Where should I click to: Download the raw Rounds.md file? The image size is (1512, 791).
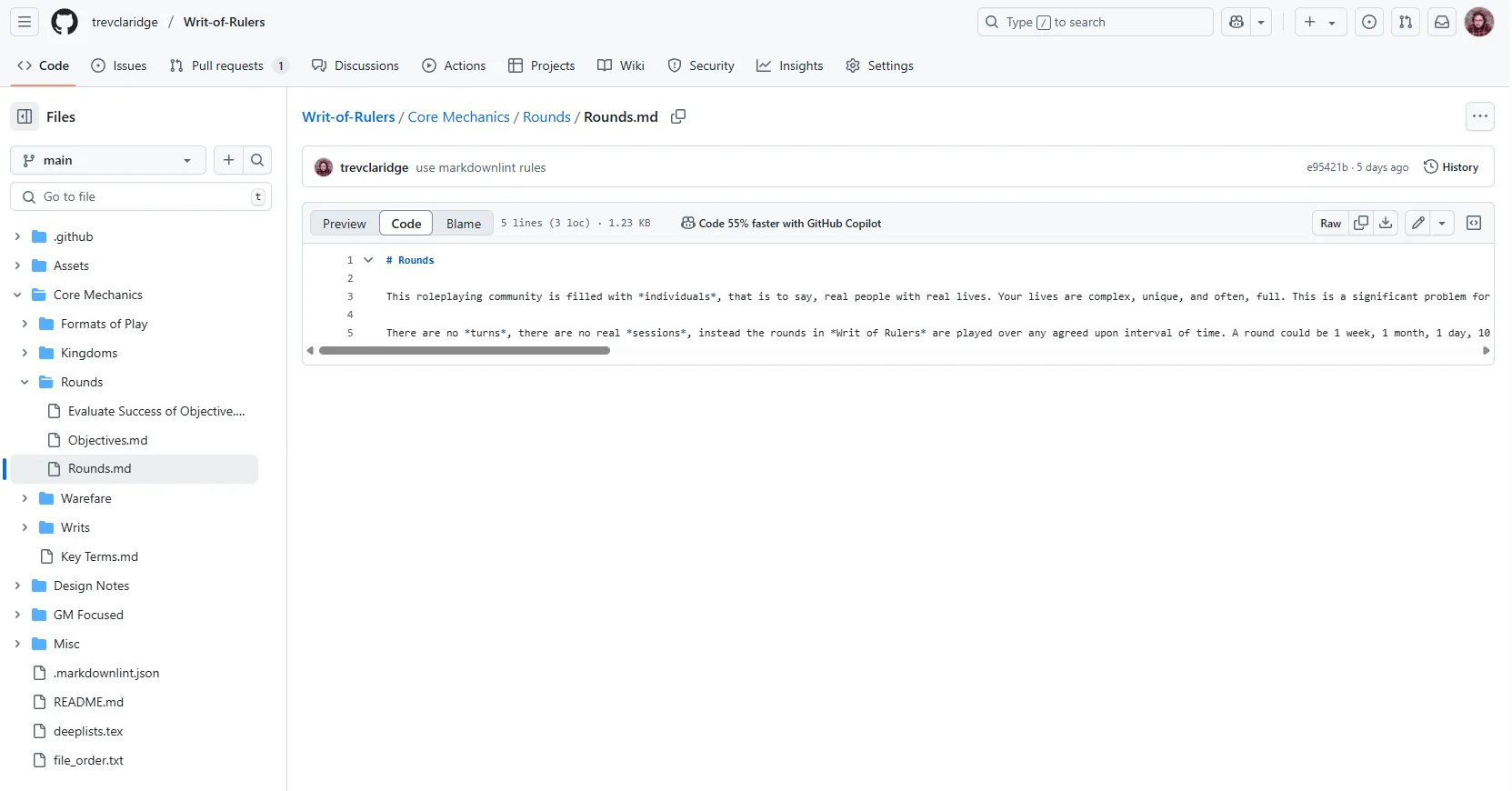pos(1386,224)
